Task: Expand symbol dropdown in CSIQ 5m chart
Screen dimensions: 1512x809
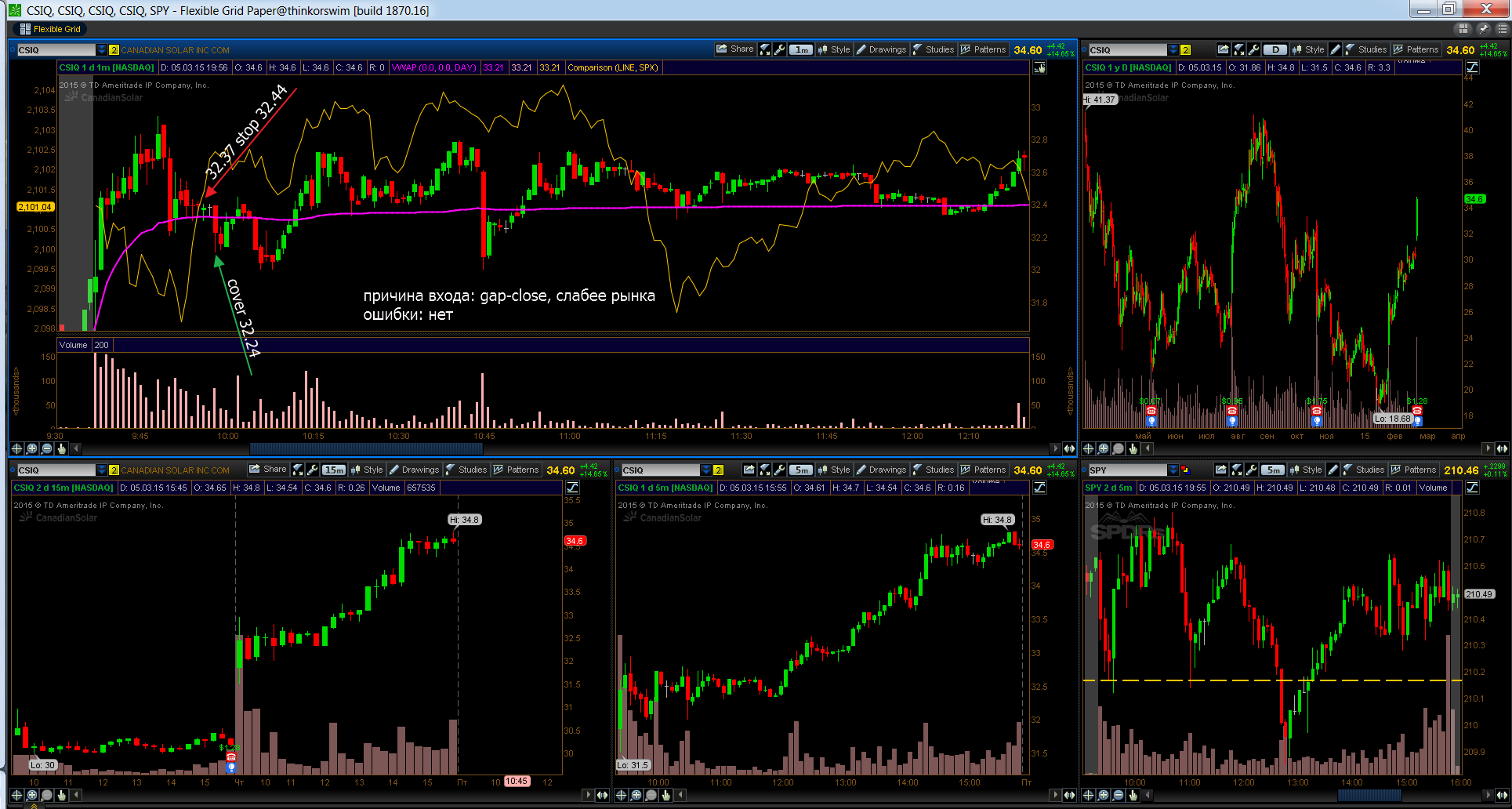Action: tap(705, 470)
